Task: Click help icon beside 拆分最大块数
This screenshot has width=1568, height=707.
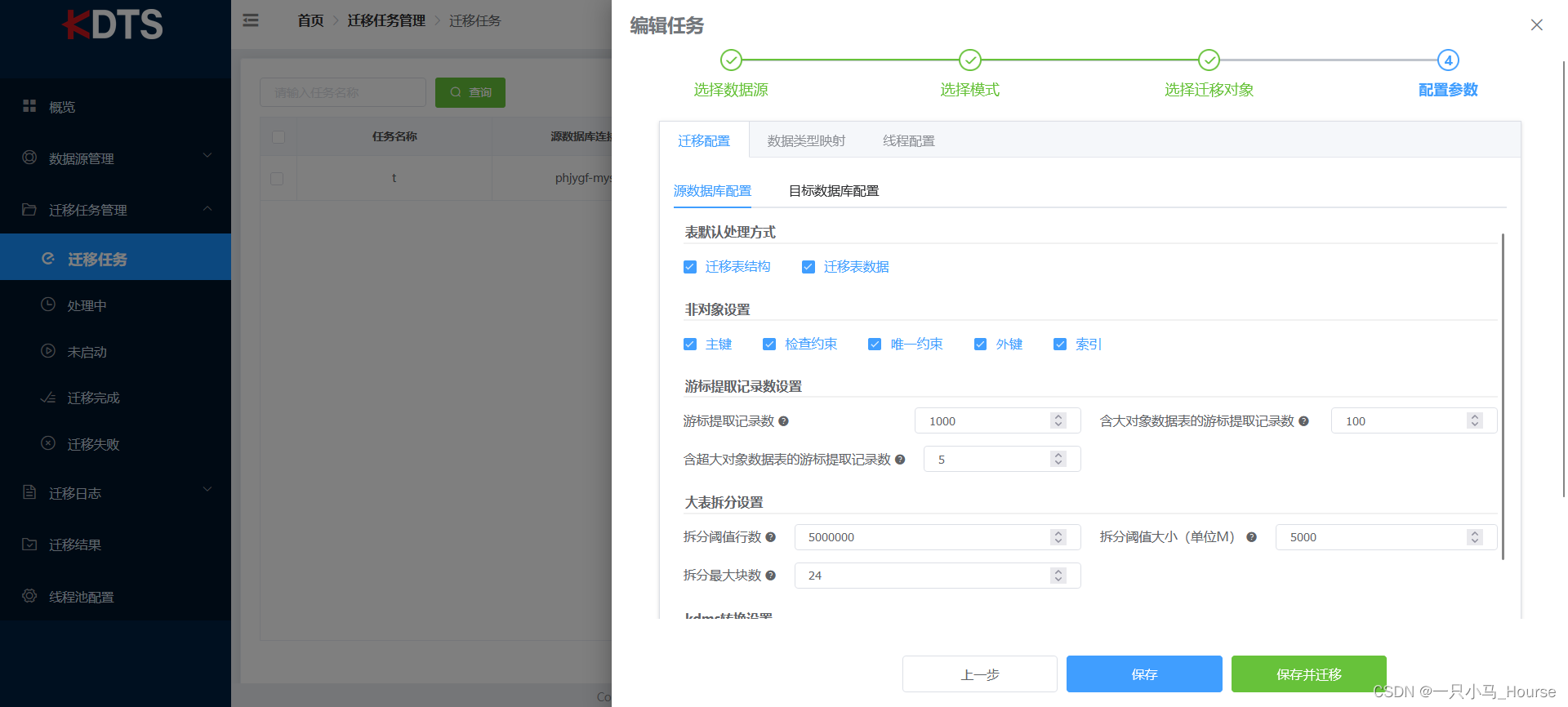Action: 770,576
